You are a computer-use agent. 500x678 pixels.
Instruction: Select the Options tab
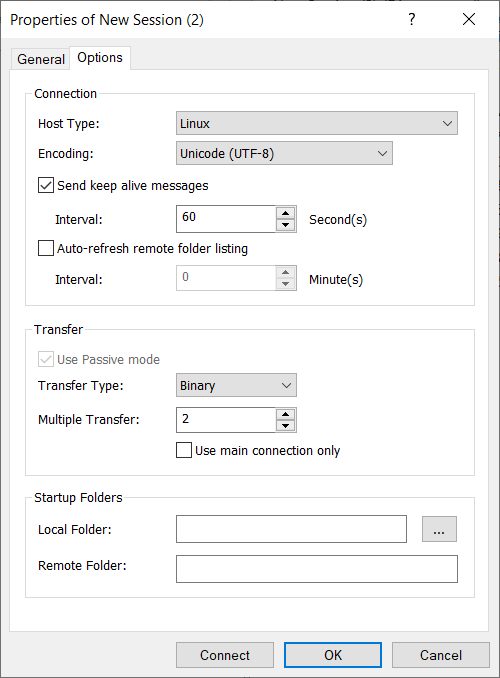[100, 58]
